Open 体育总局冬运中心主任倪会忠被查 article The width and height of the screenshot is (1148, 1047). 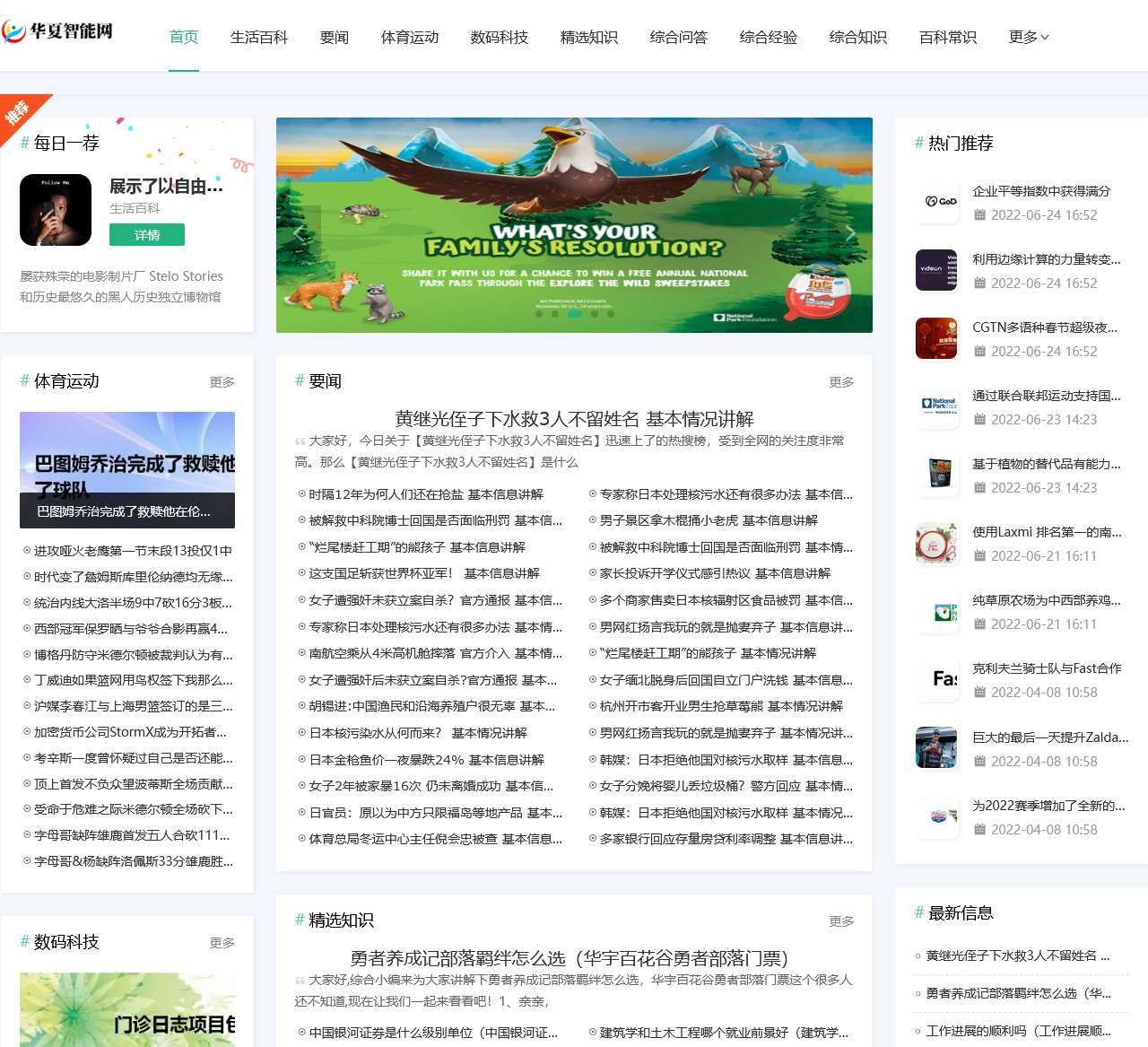click(x=436, y=839)
